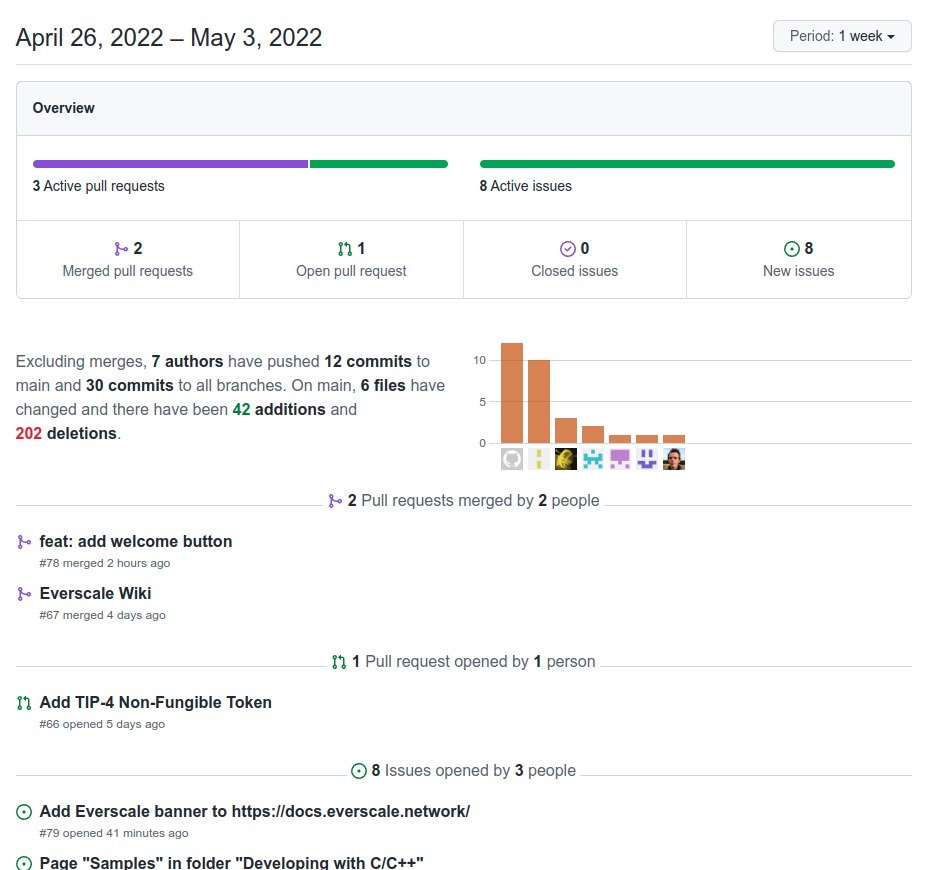This screenshot has width=935, height=870.
Task: Open the Add Everscale banner issue
Action: (254, 812)
